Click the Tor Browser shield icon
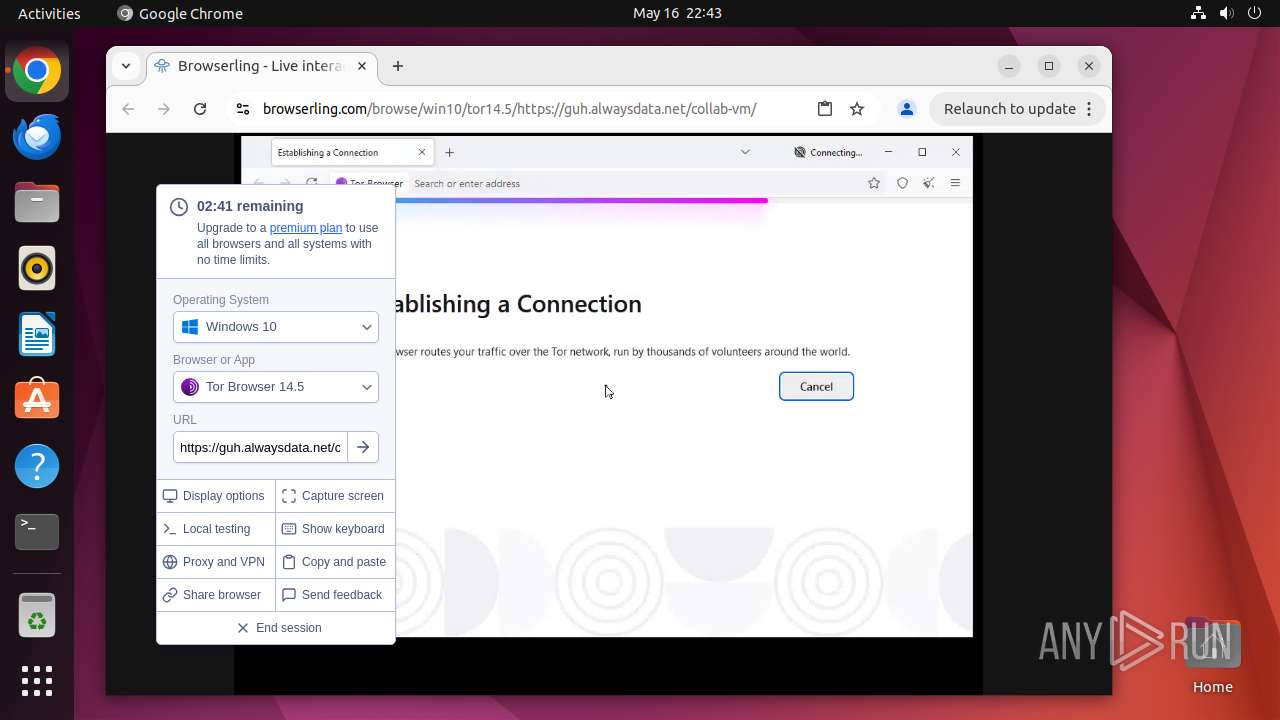 coord(902,183)
